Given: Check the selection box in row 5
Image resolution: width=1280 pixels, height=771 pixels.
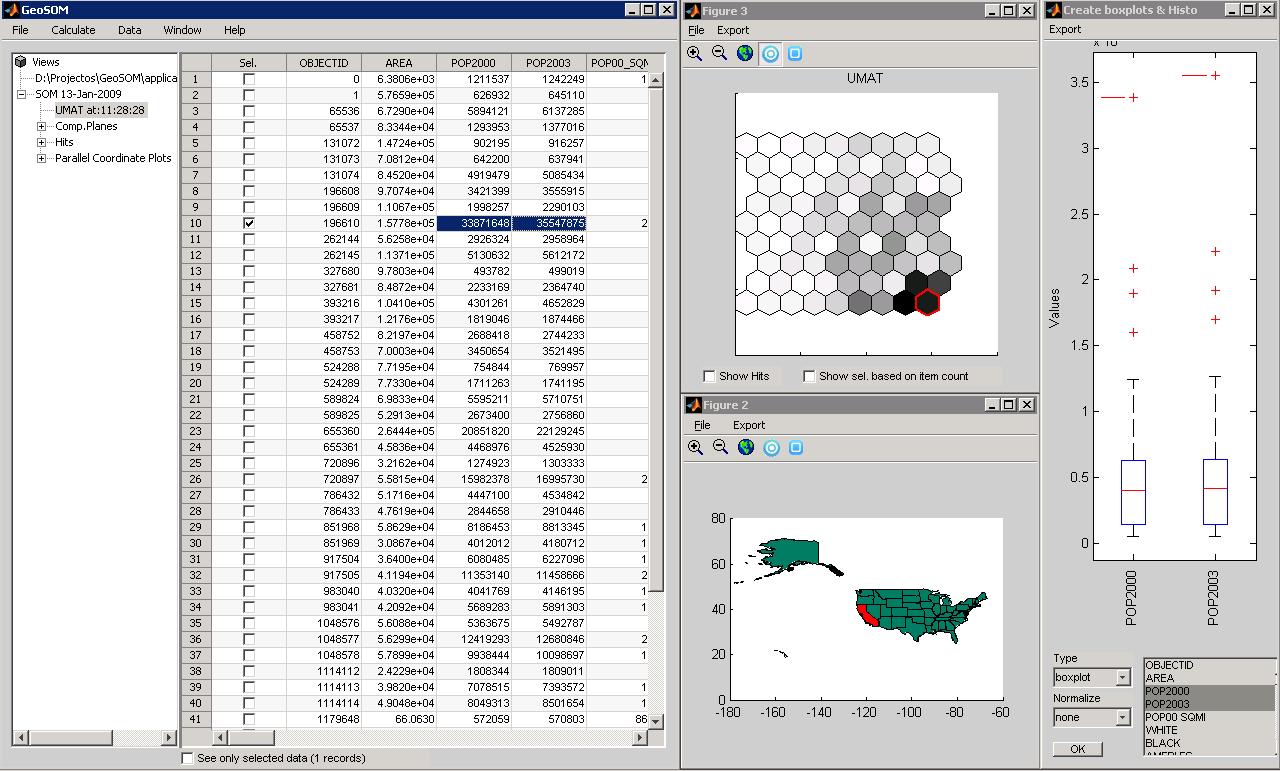Looking at the screenshot, I should pos(249,143).
